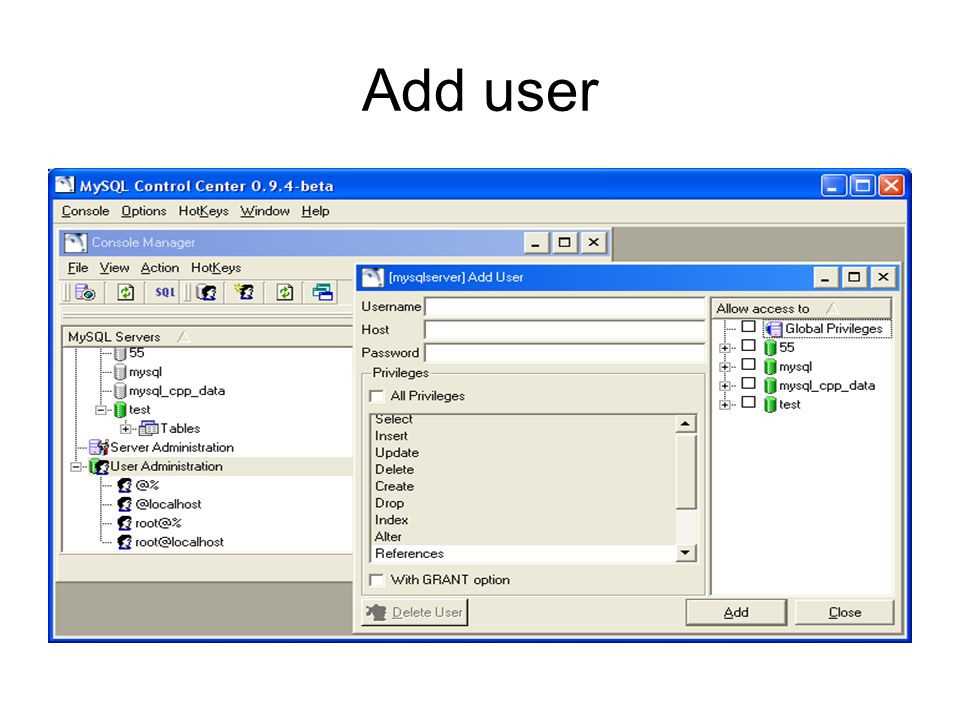Expand the test node in access list
This screenshot has height=720, width=960.
pyautogui.click(x=725, y=405)
